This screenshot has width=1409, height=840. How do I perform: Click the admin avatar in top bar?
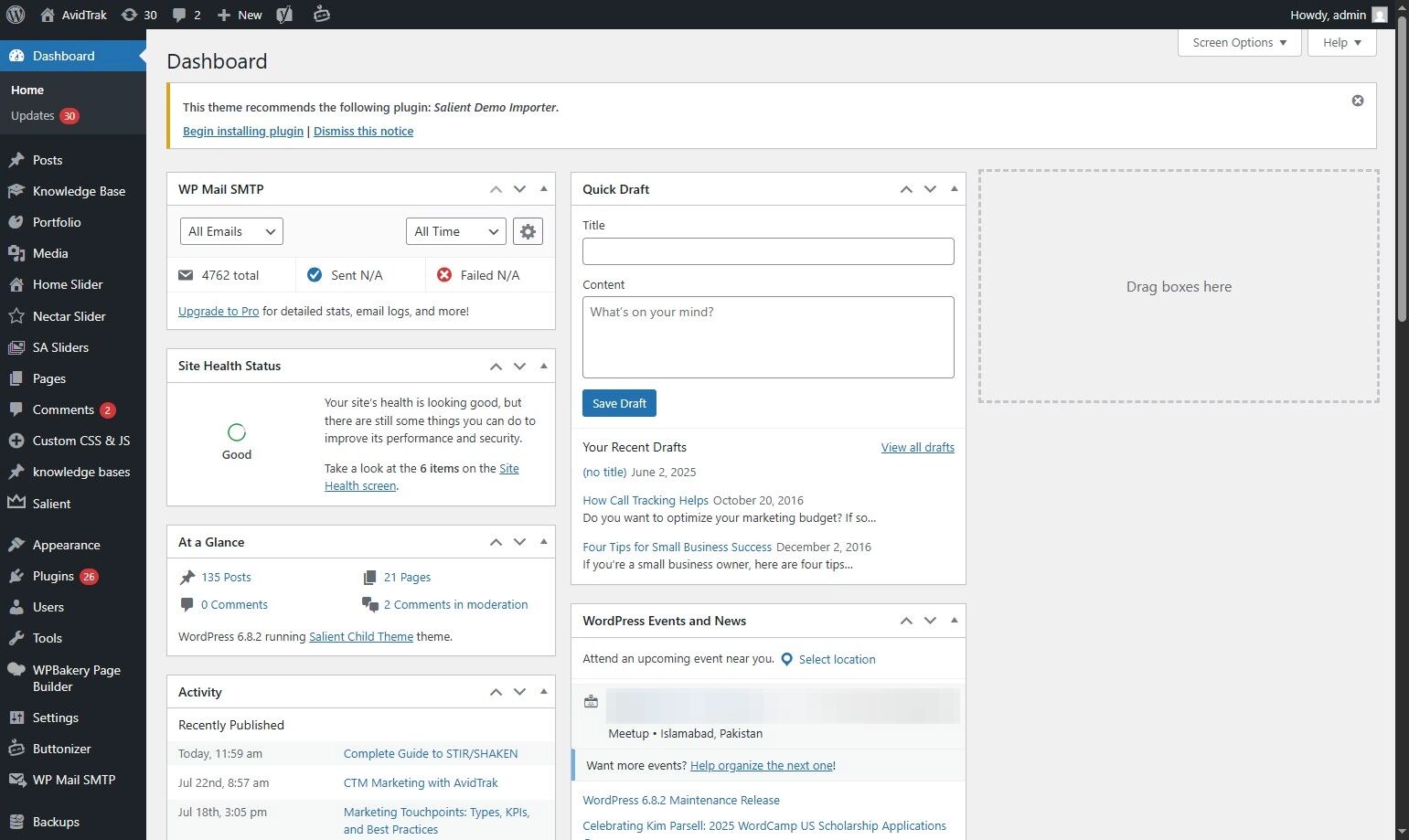(1380, 15)
